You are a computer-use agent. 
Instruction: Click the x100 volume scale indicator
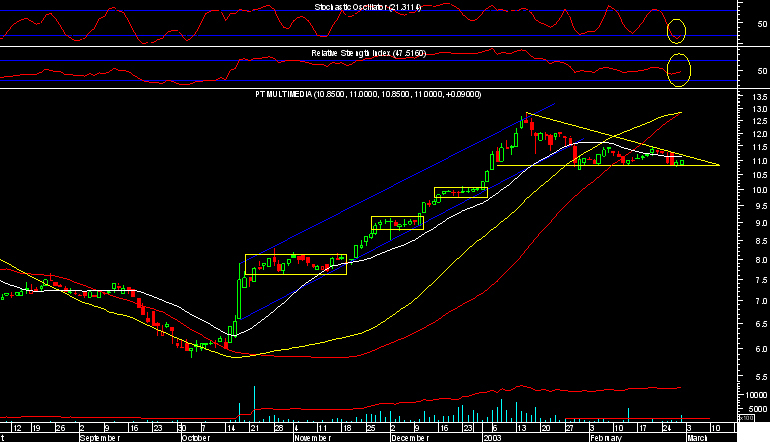click(747, 417)
